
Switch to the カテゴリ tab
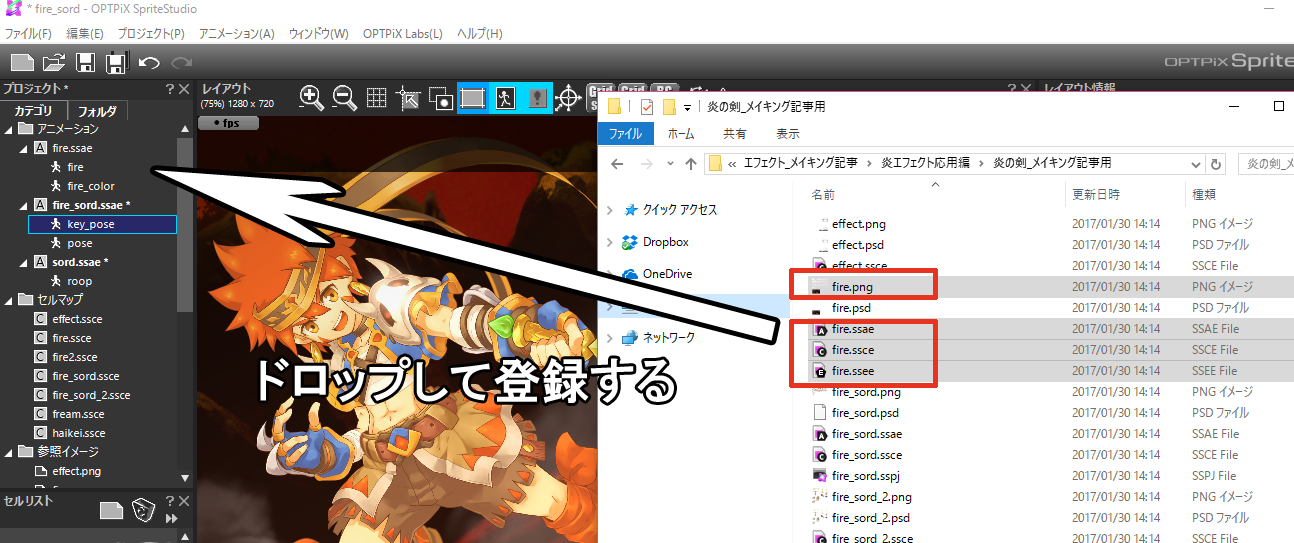point(33,111)
